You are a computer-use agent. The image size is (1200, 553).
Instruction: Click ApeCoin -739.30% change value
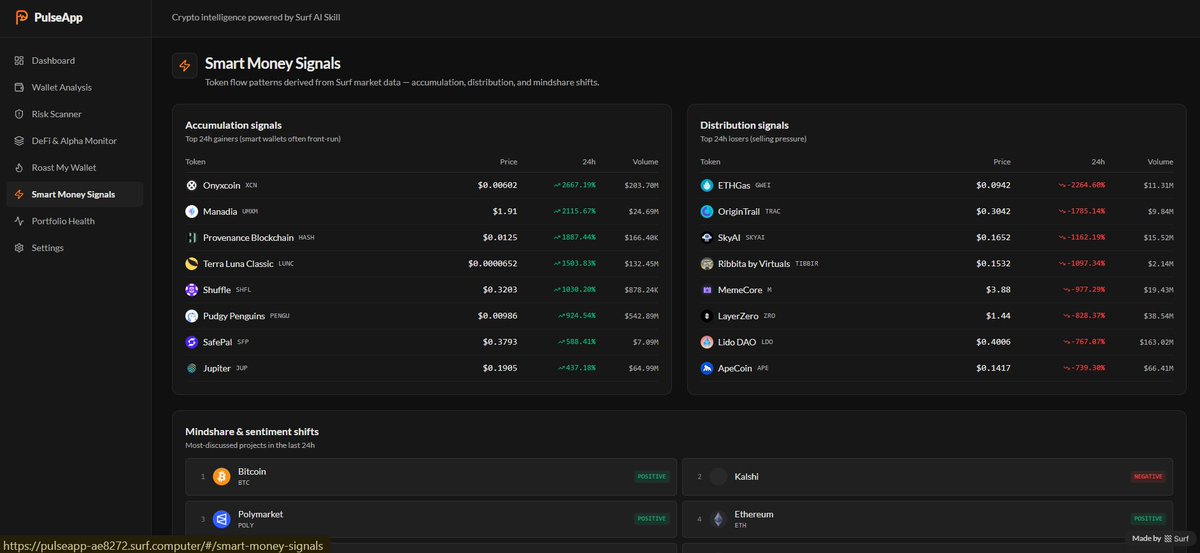(x=1084, y=368)
